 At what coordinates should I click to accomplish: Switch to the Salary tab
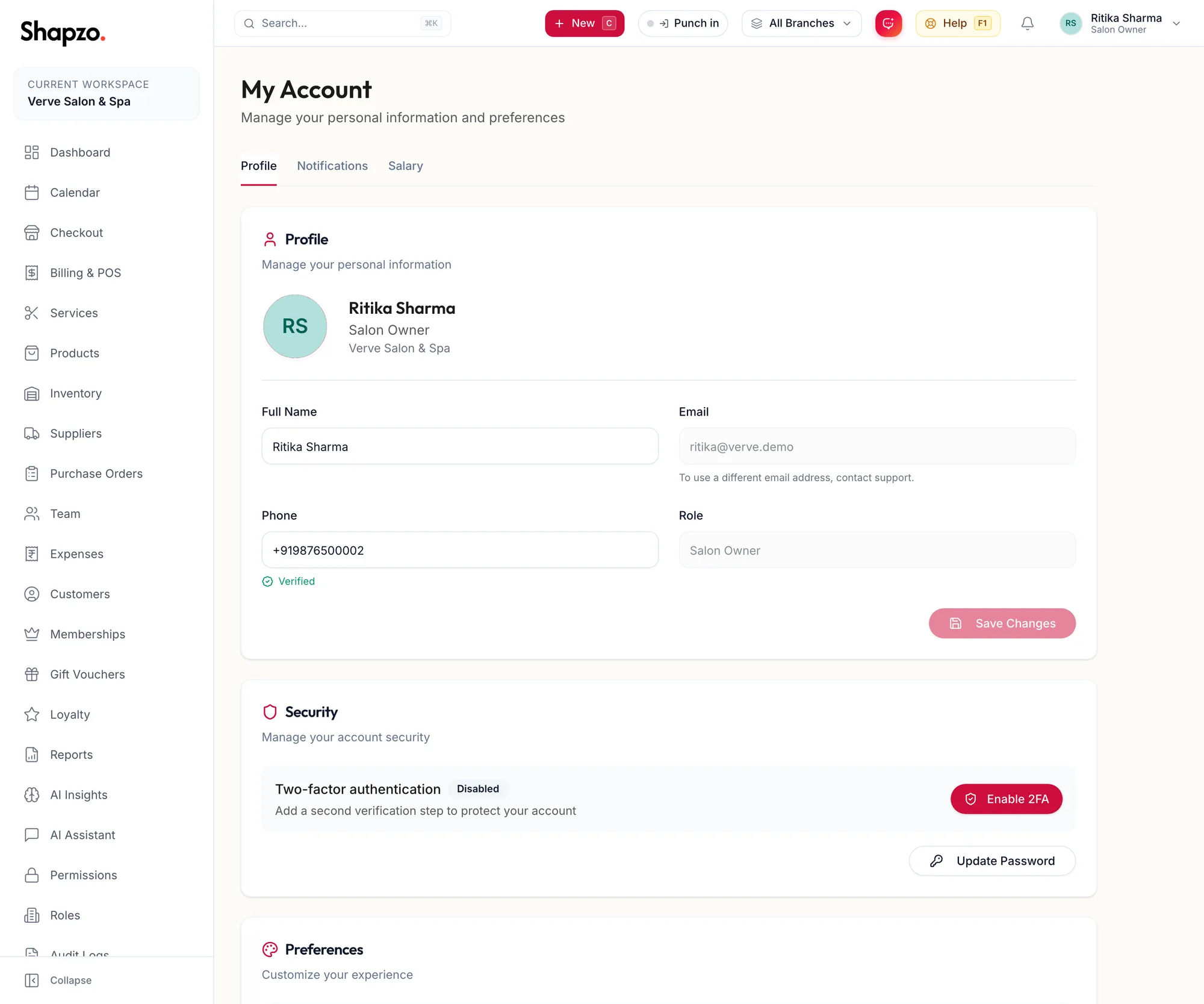(x=406, y=166)
